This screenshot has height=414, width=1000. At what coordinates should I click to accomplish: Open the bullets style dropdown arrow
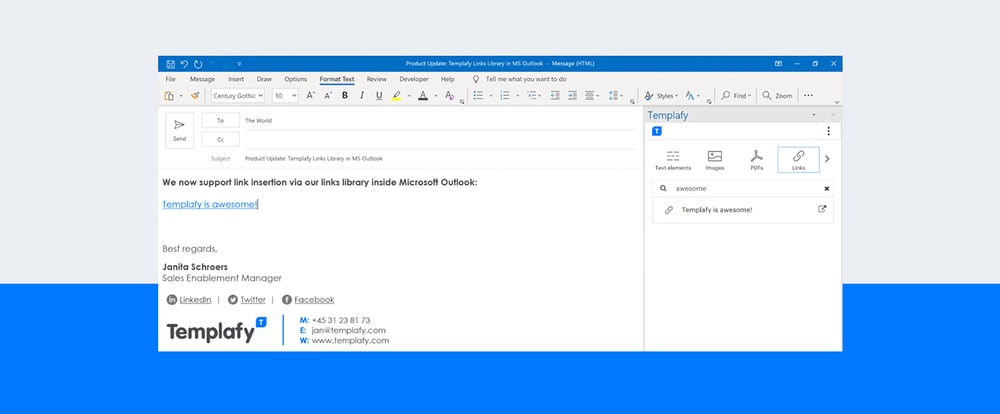490,96
